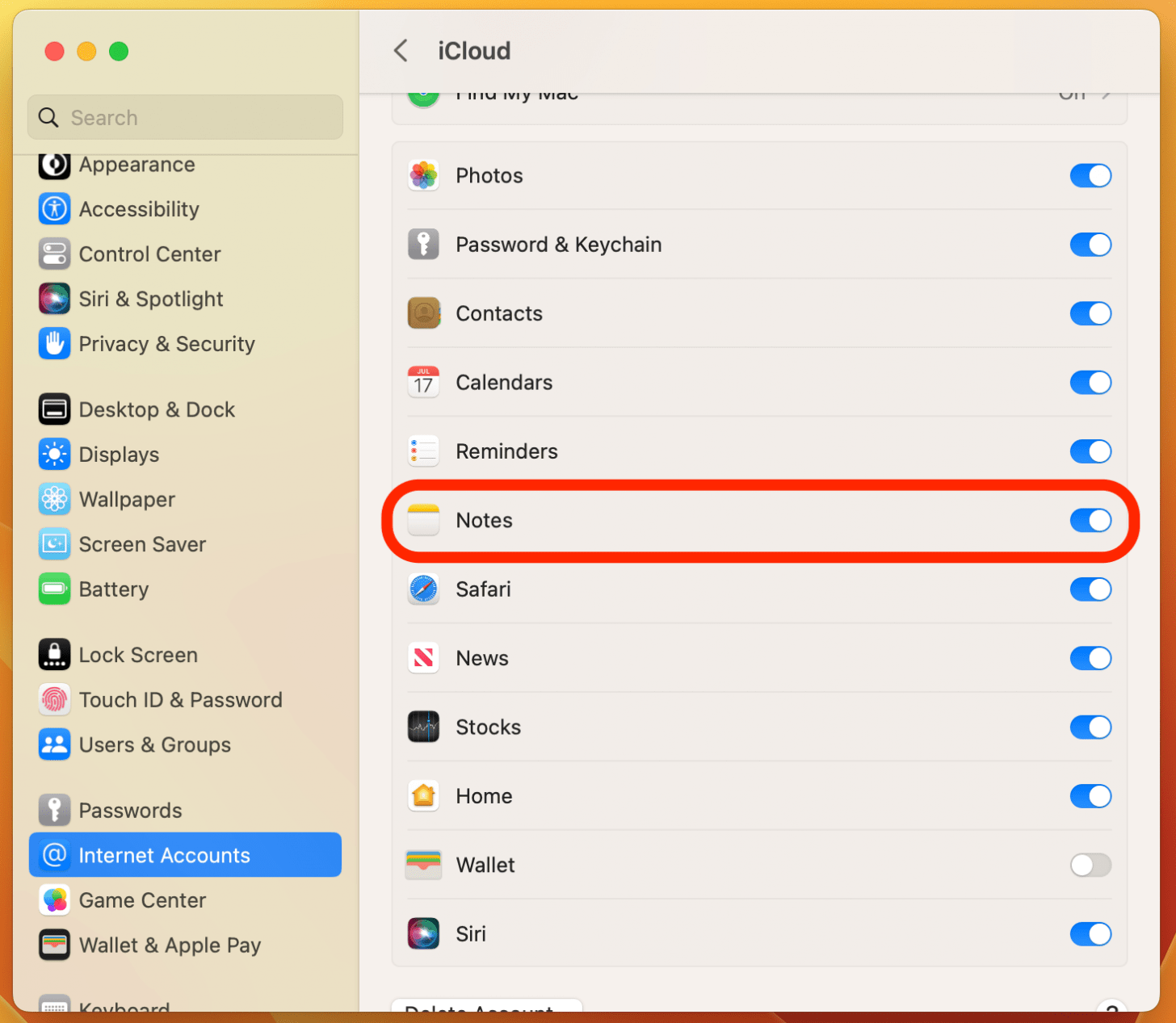The height and width of the screenshot is (1023, 1176).
Task: Click the Password & Keychain key icon
Action: [423, 244]
